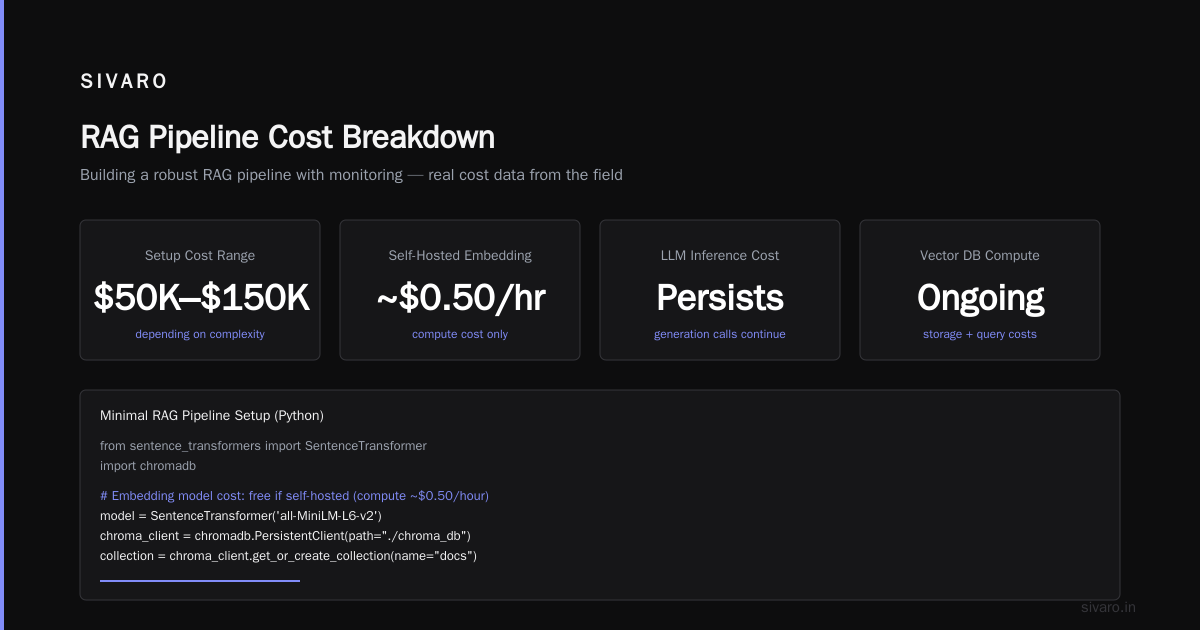Screen dimensions: 1200x630
Task: Click the storage + query costs caption
Action: (980, 334)
